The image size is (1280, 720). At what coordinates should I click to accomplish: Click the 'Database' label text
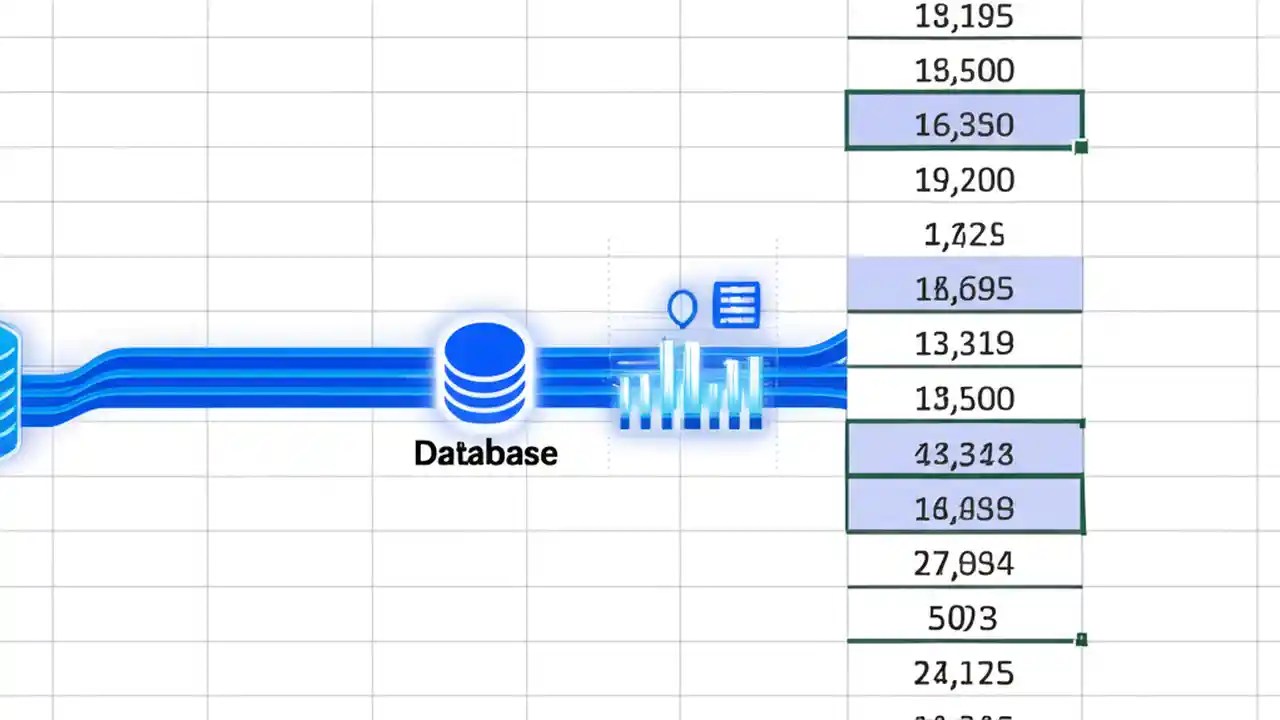click(485, 453)
